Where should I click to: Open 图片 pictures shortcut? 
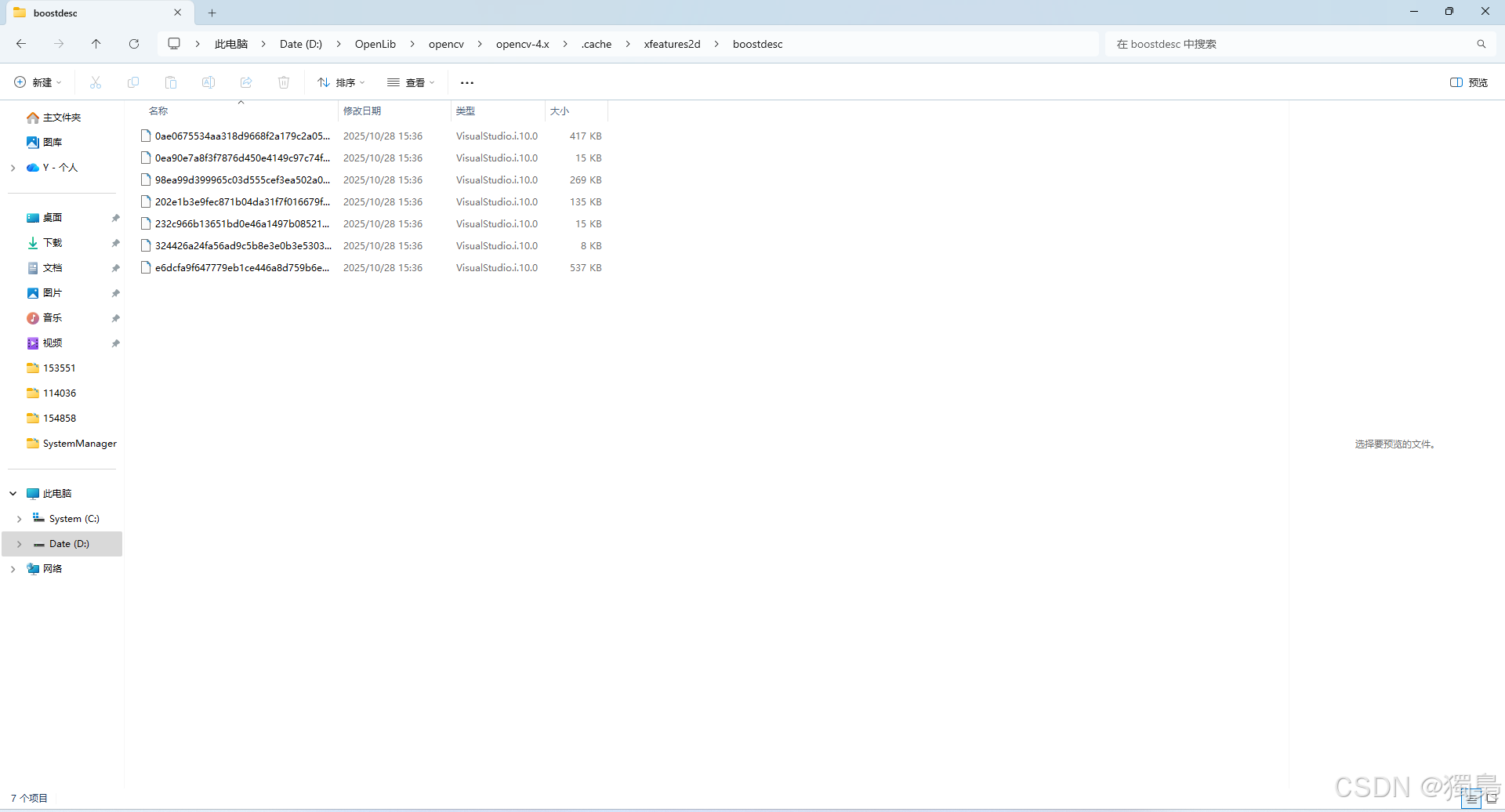pyautogui.click(x=45, y=293)
